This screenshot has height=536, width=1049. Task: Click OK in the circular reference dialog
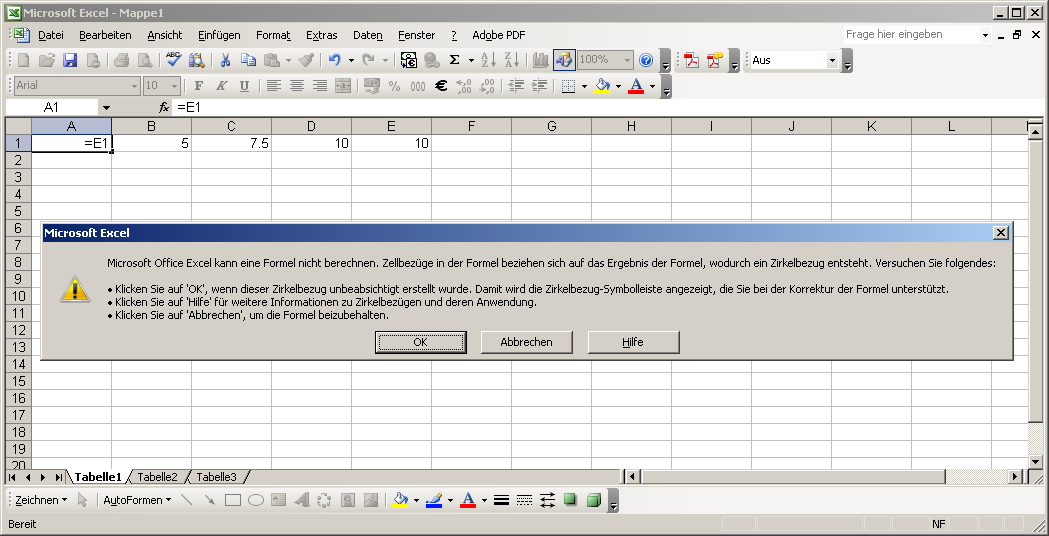[420, 342]
